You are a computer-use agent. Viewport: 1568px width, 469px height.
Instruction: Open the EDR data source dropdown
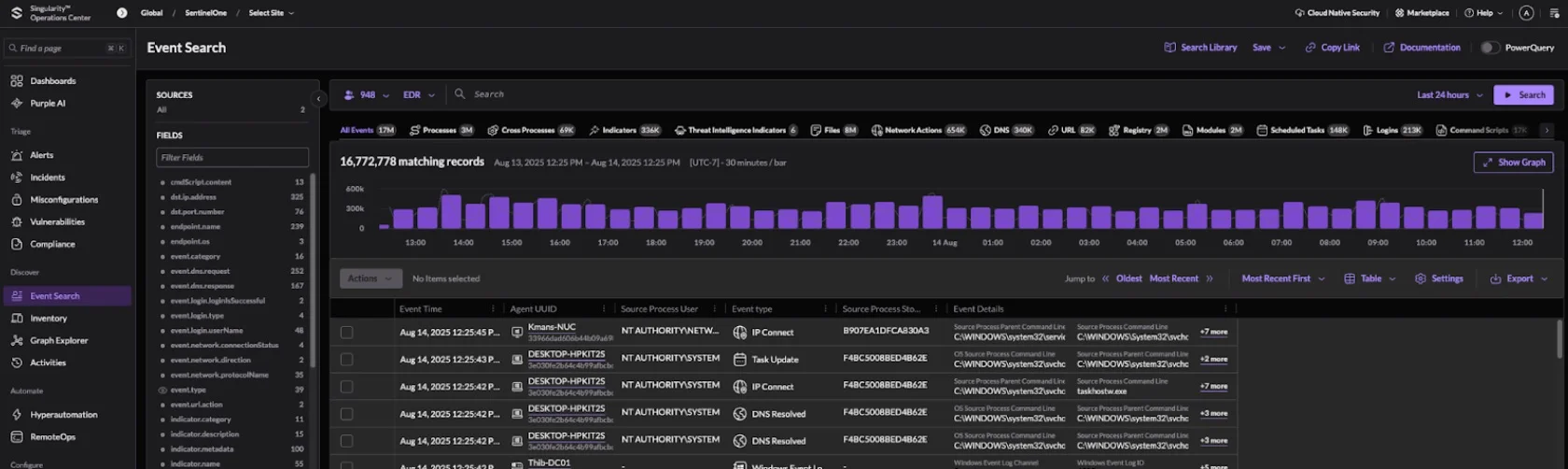tap(418, 94)
